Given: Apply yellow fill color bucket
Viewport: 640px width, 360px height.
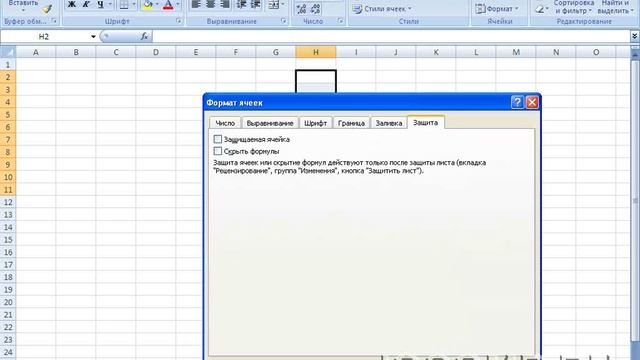Looking at the screenshot, I should click(148, 5).
